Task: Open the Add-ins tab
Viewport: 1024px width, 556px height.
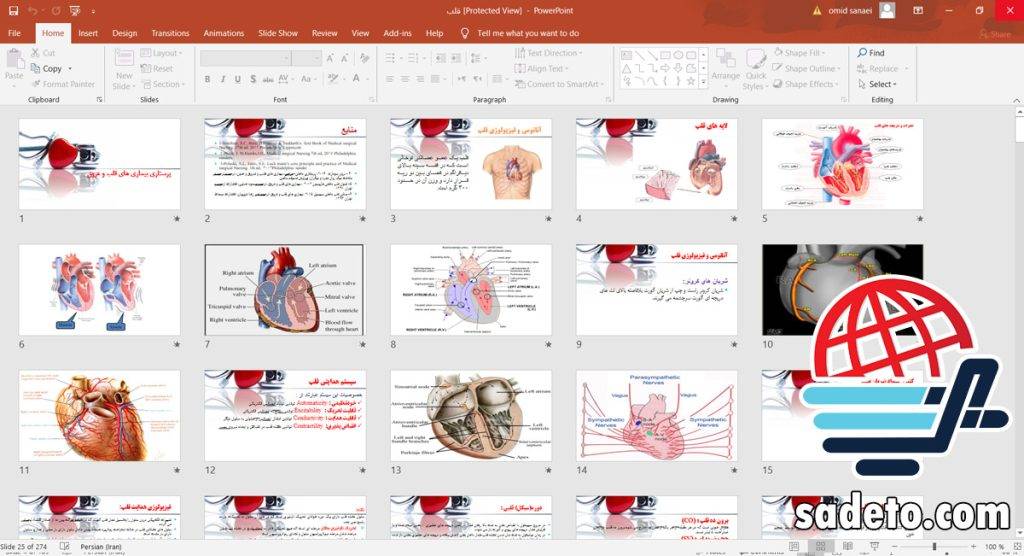Action: click(x=397, y=33)
